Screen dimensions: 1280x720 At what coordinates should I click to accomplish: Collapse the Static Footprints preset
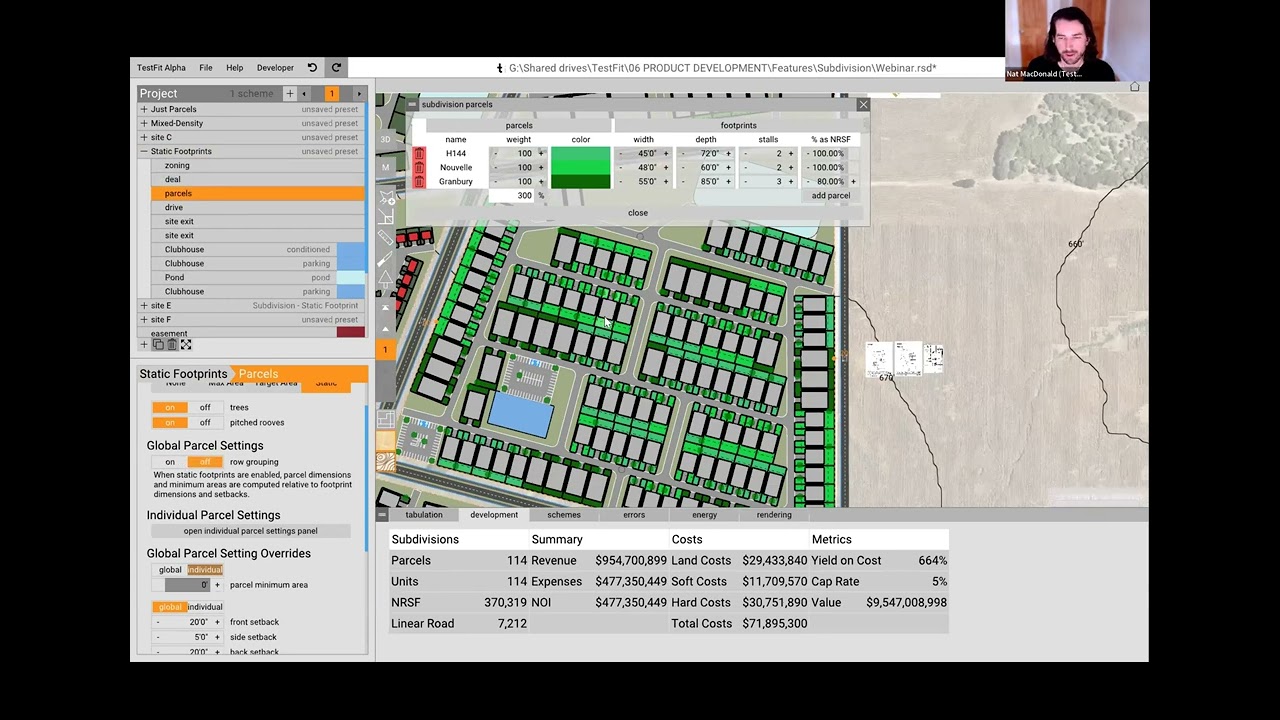pyautogui.click(x=144, y=151)
